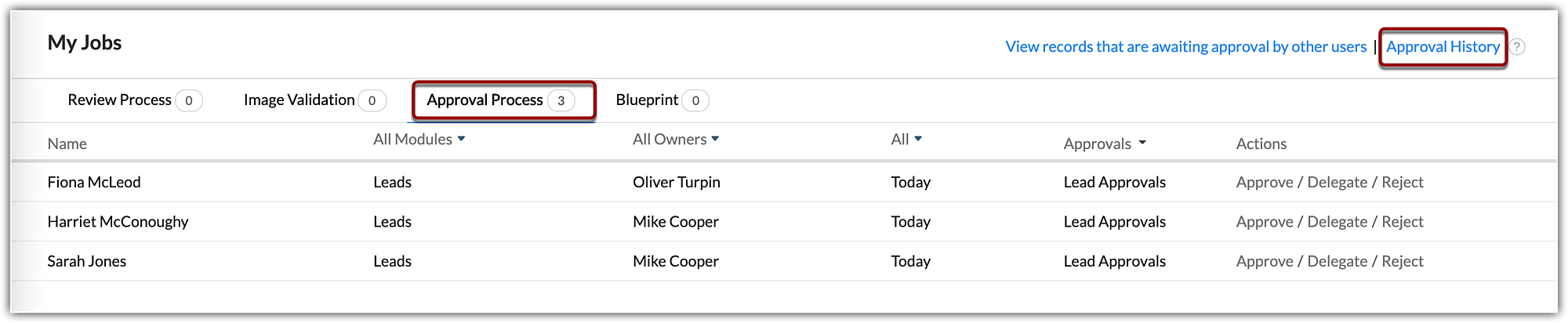Click the help question mark icon
This screenshot has height=323, width=1568.
(1517, 47)
